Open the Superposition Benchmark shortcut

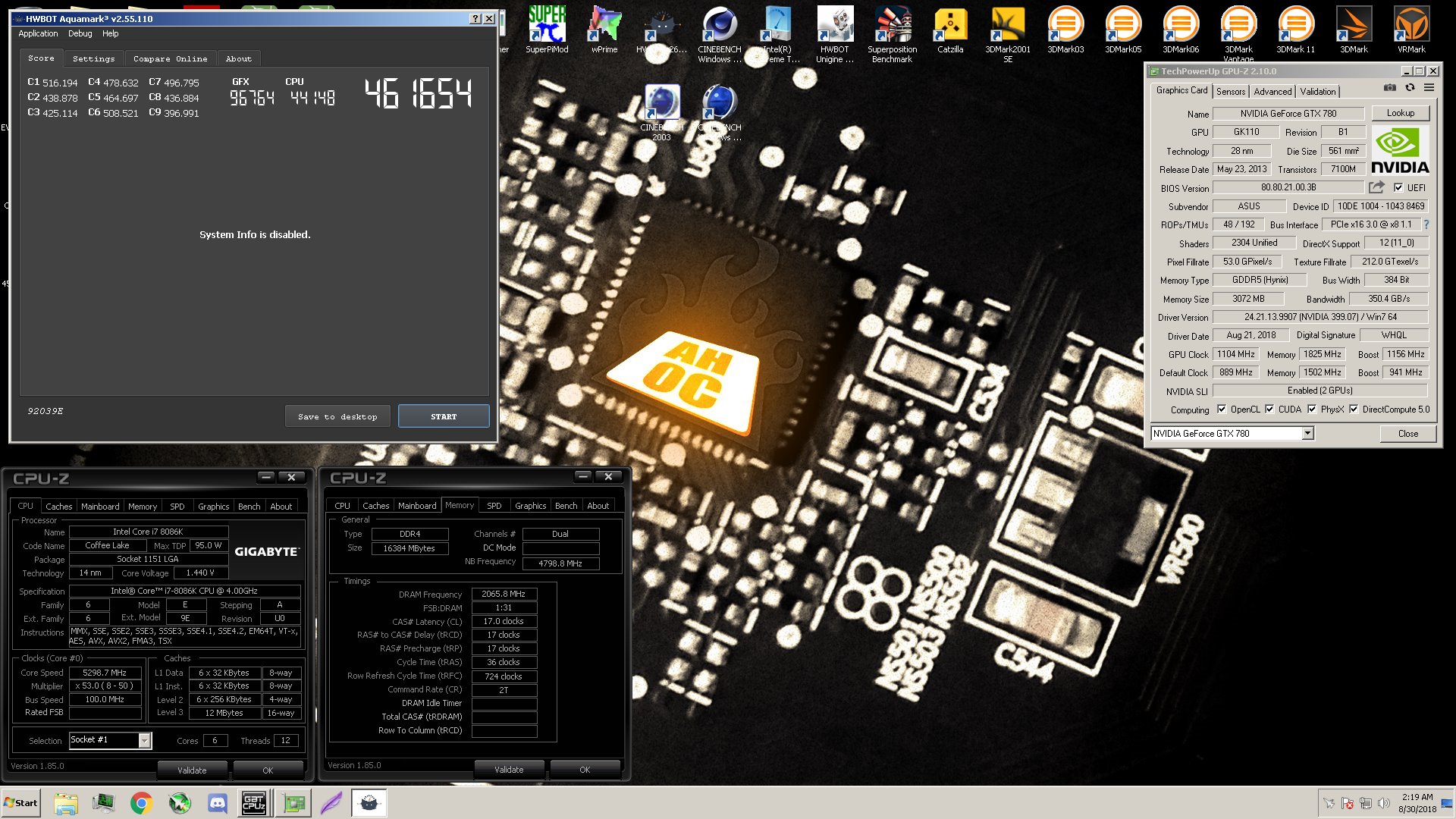coord(893,34)
